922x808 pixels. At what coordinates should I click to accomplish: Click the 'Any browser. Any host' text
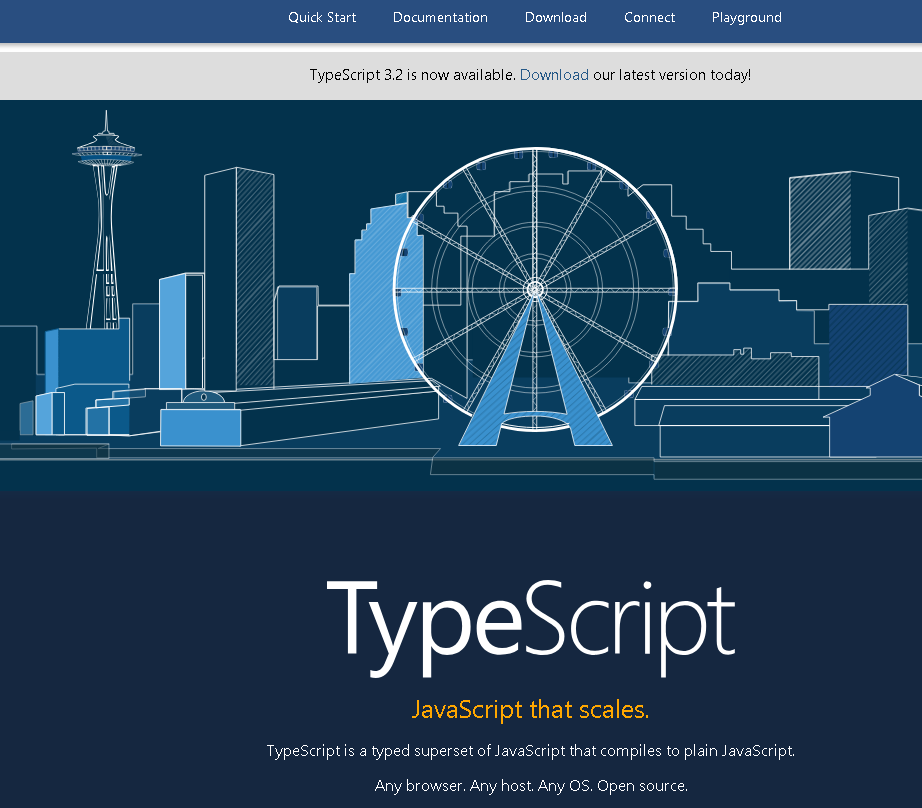[530, 786]
